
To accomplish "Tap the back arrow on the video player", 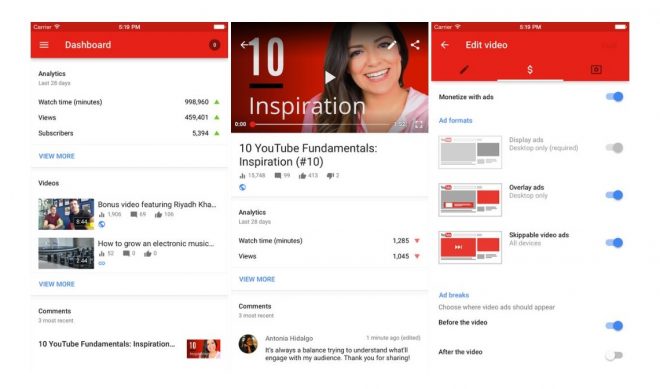I will (x=245, y=45).
